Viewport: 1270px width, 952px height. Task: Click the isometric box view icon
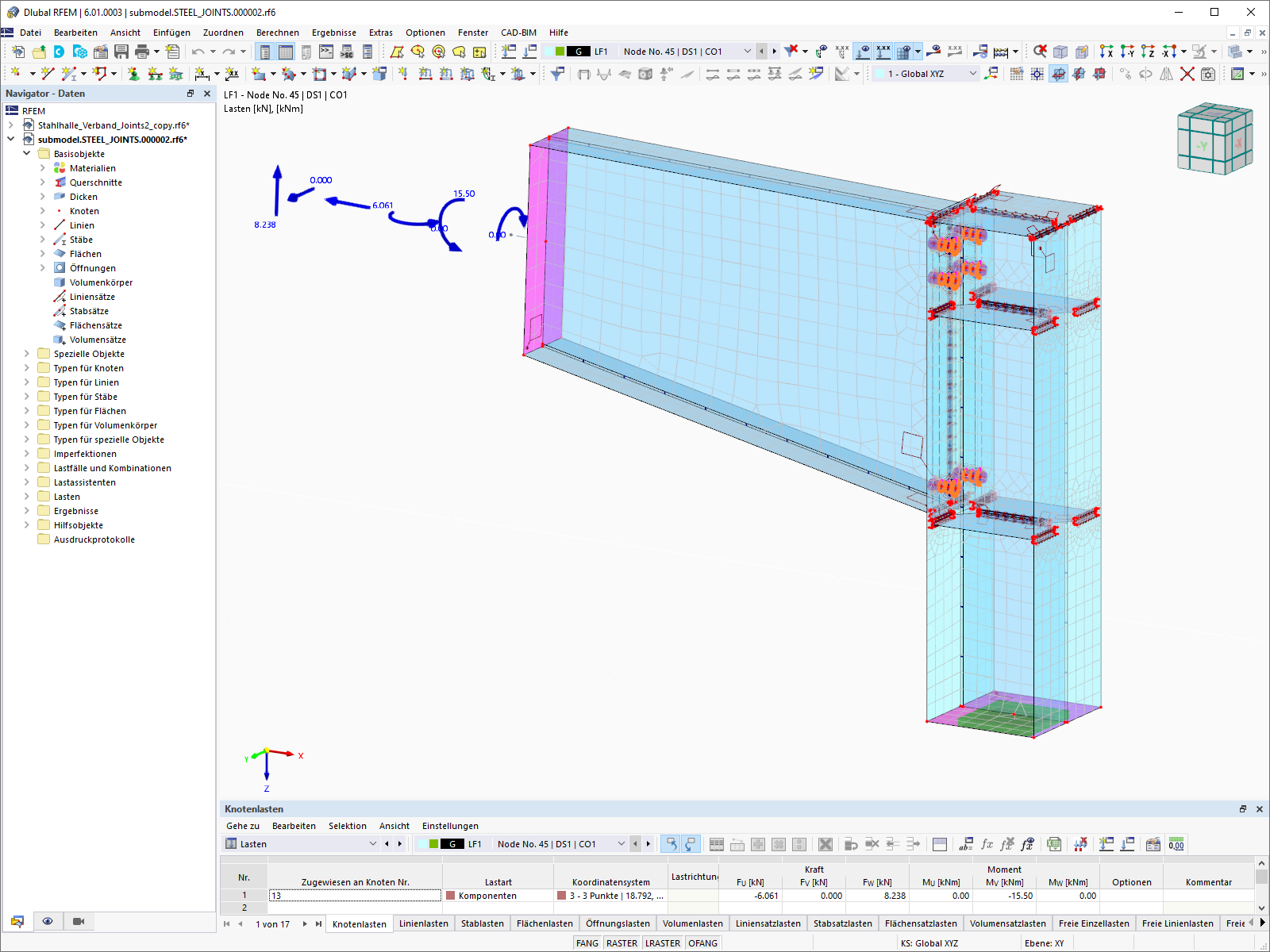1060,52
